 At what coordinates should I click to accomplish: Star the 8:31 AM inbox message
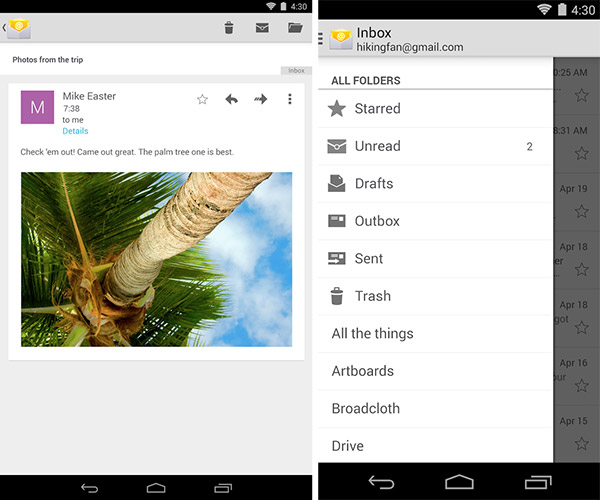(580, 153)
